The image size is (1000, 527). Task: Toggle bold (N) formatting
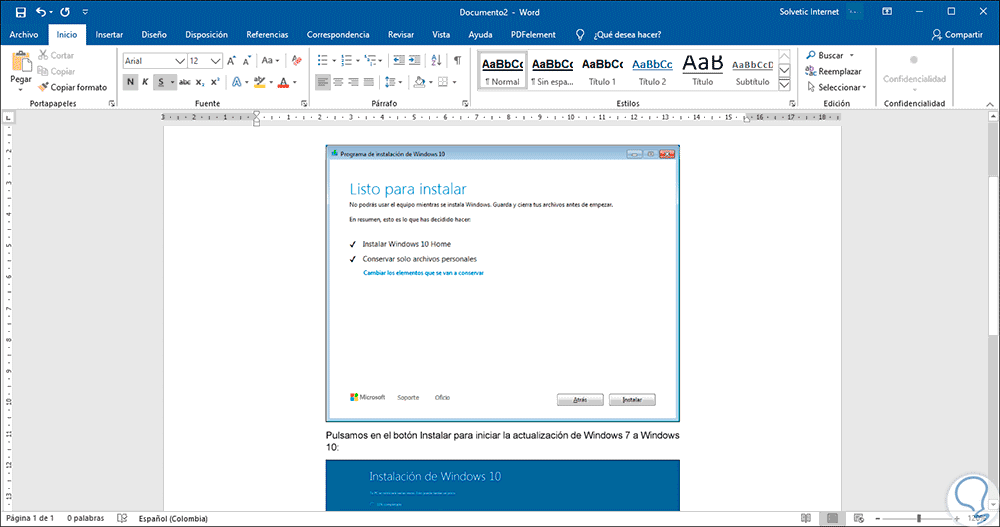(130, 82)
